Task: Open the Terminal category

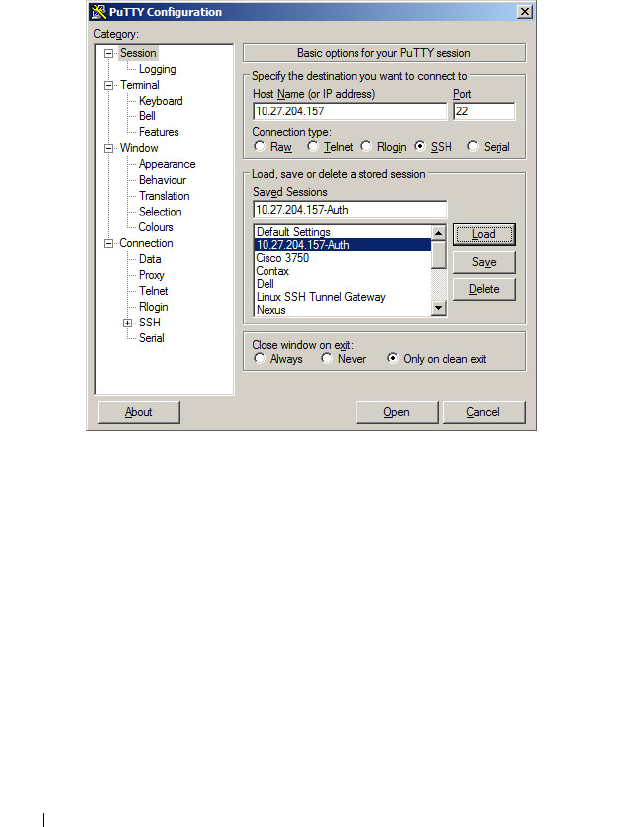Action: click(140, 85)
